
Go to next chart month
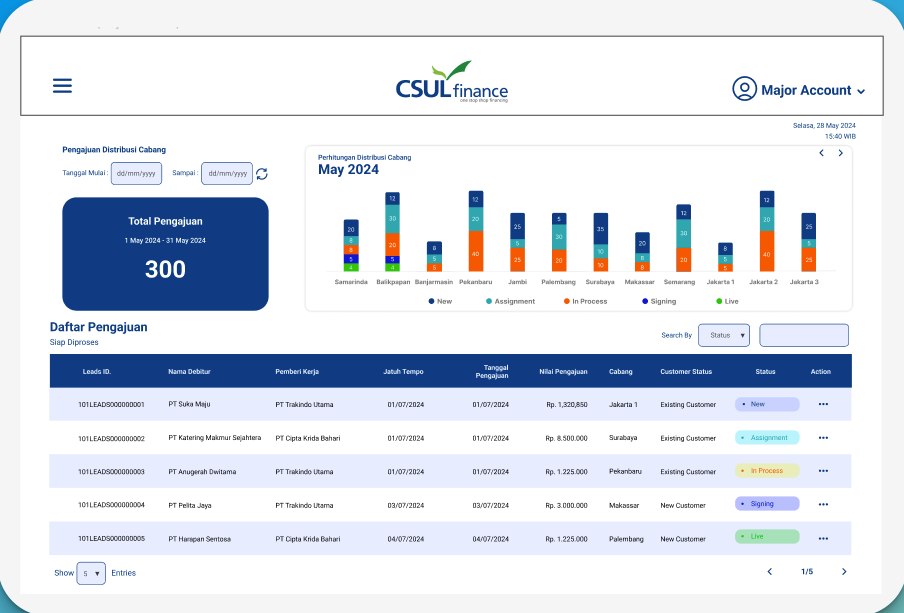pos(841,153)
